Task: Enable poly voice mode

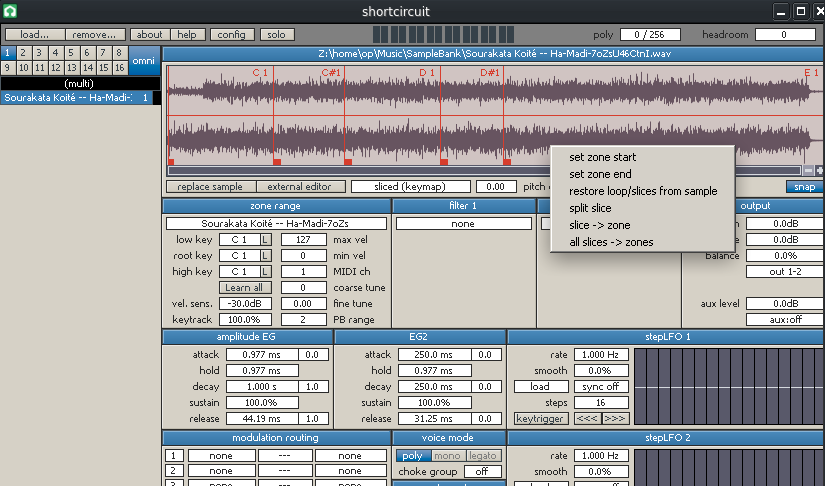Action: (412, 455)
